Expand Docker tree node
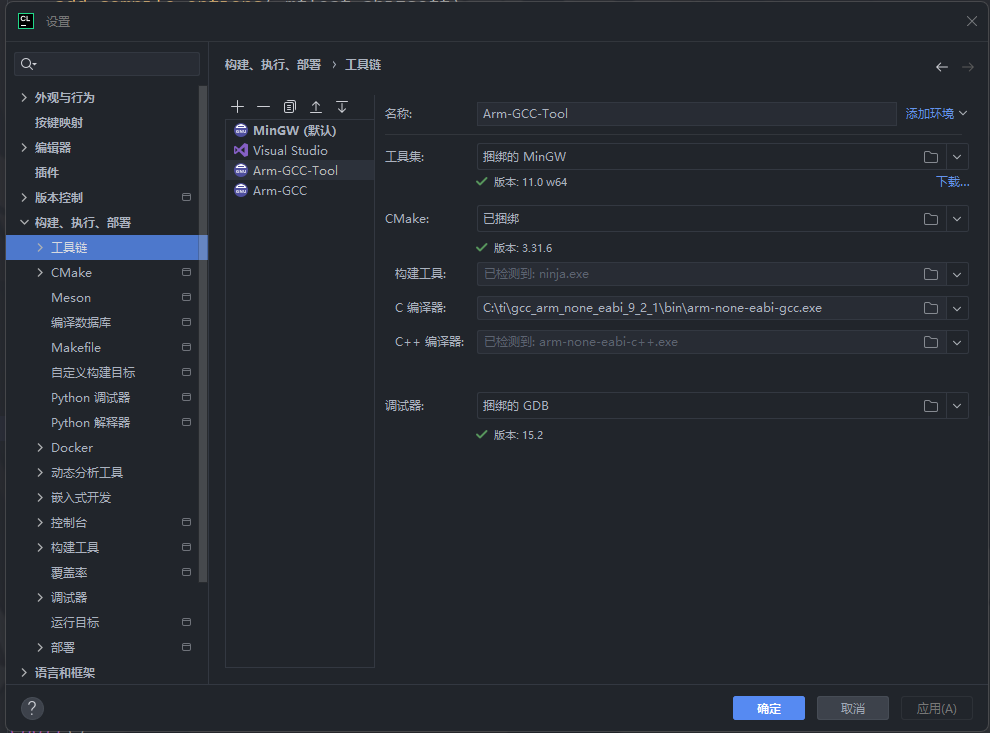 click(40, 448)
